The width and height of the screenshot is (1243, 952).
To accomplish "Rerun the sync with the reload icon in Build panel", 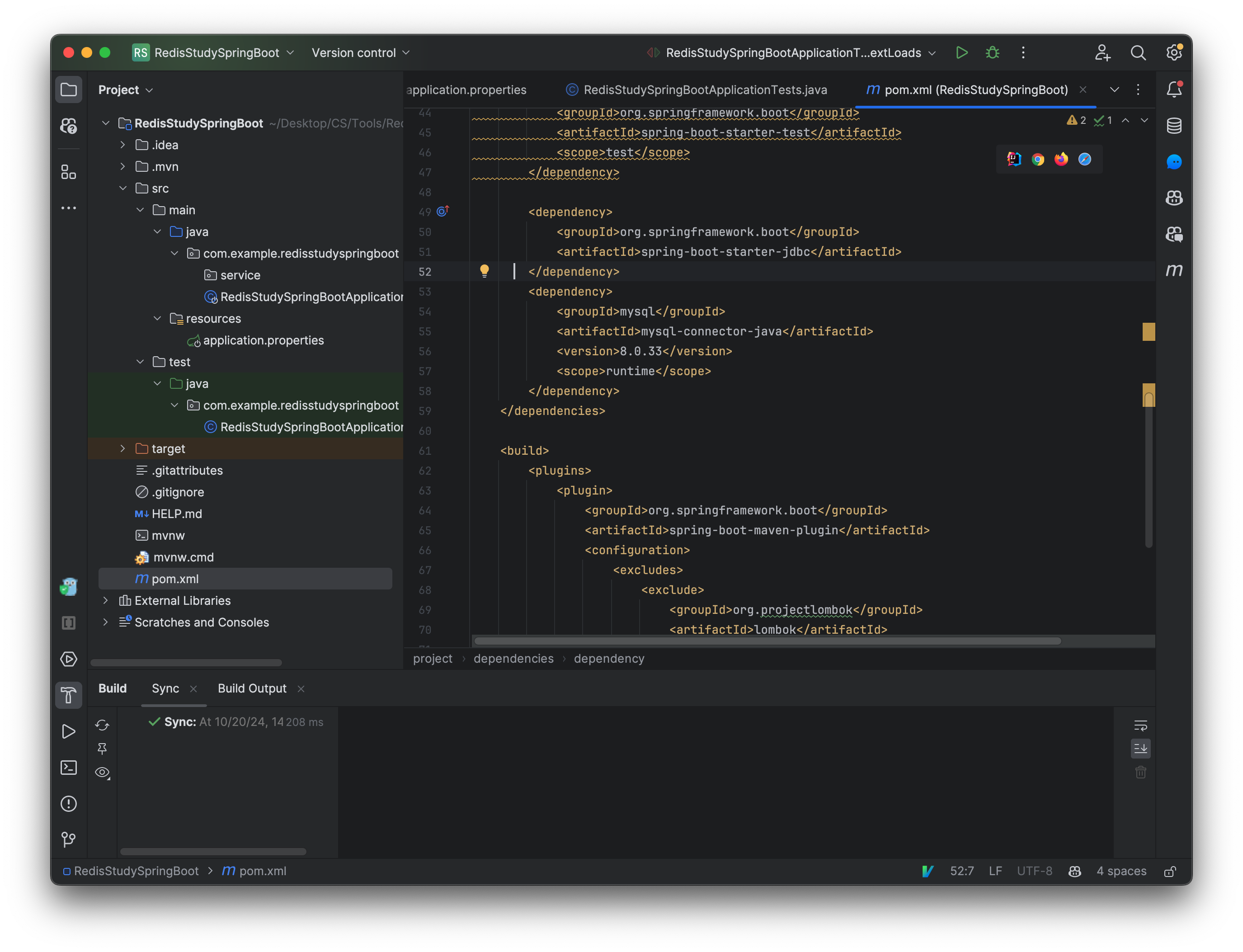I will [x=102, y=726].
